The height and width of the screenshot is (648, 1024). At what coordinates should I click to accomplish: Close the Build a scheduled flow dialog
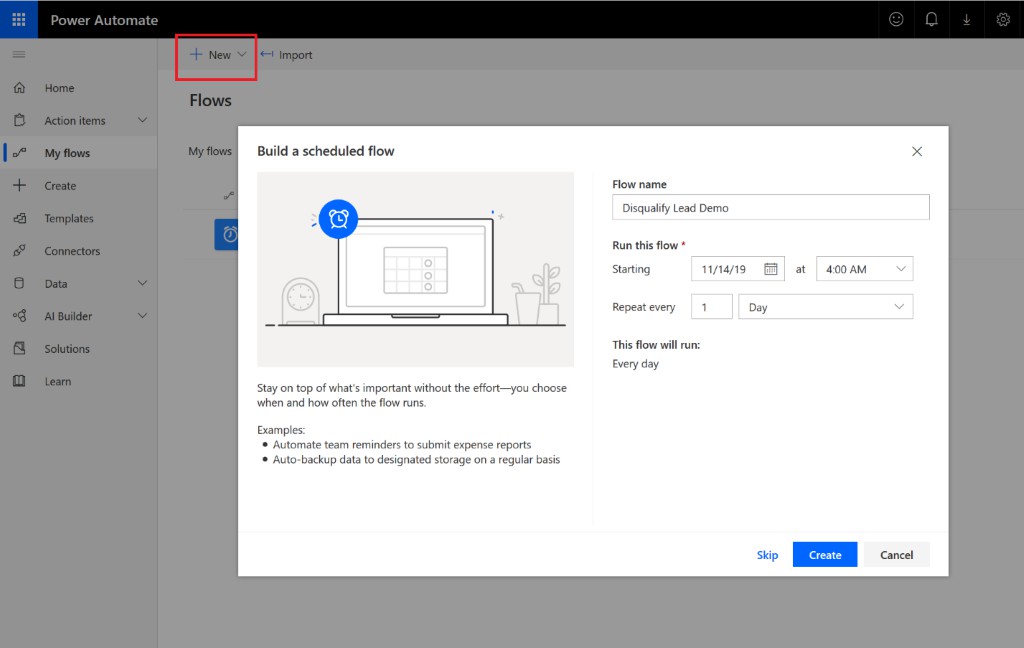917,152
